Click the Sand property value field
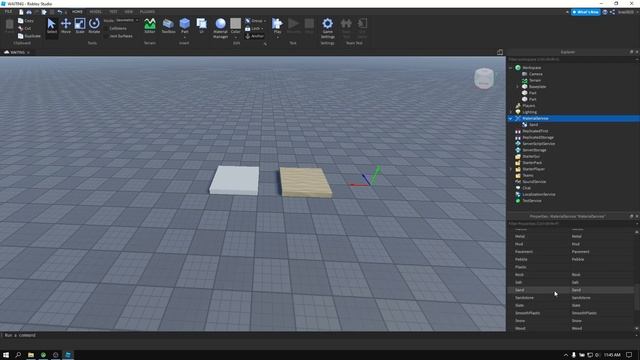Viewport: 640px width, 360px height. point(602,290)
